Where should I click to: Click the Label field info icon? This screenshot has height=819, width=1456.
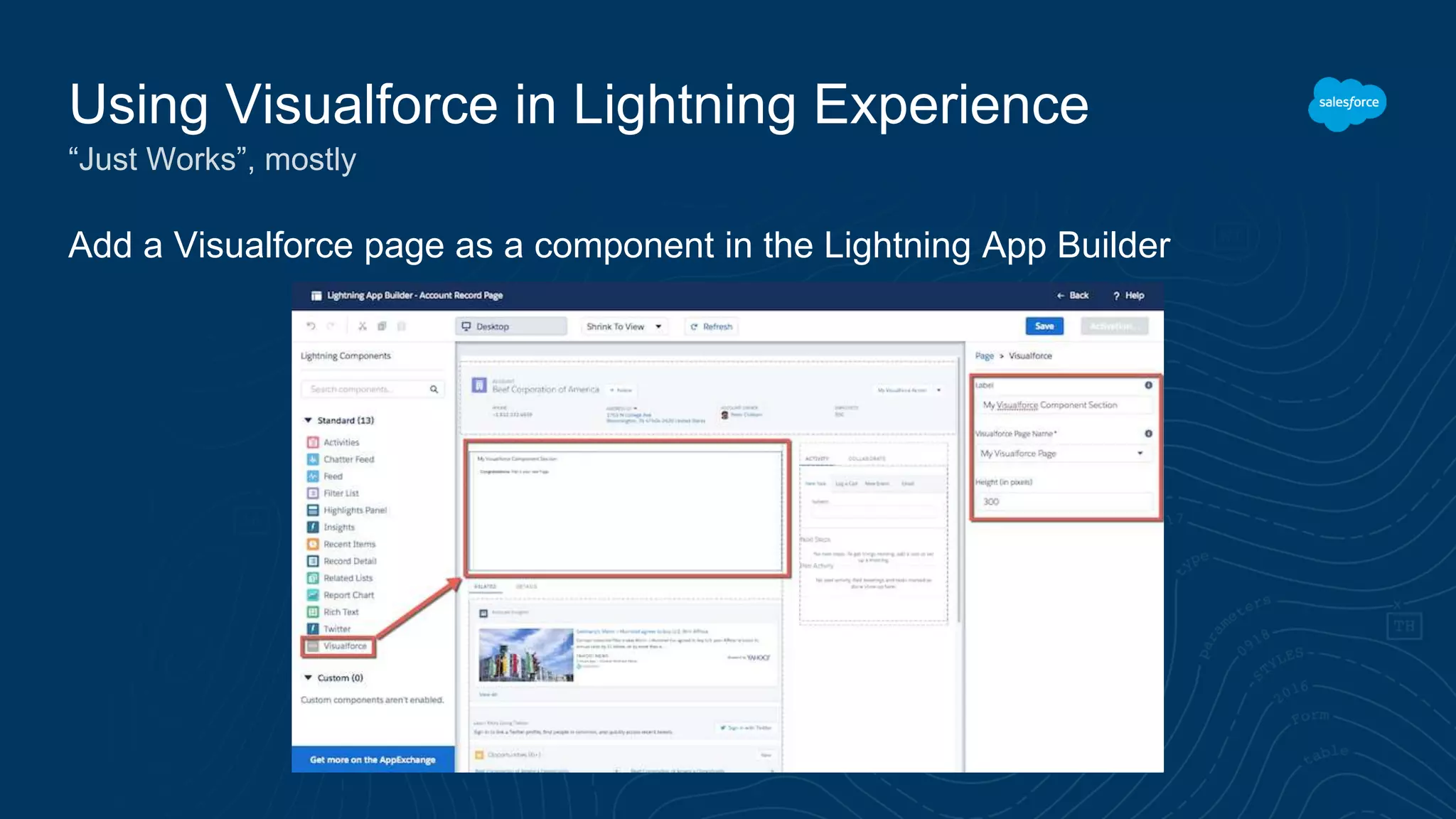coord(1148,385)
